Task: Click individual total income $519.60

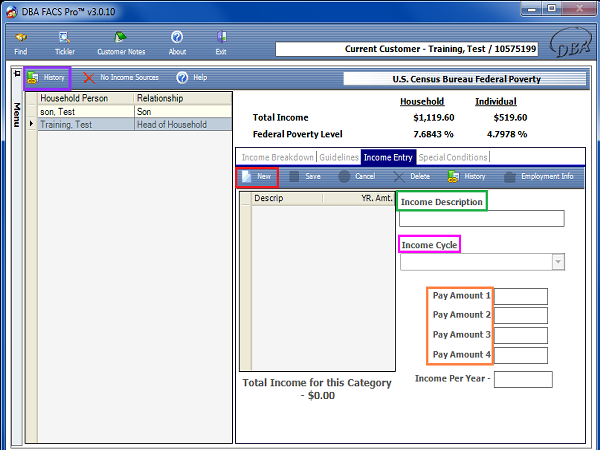Action: pyautogui.click(x=510, y=117)
